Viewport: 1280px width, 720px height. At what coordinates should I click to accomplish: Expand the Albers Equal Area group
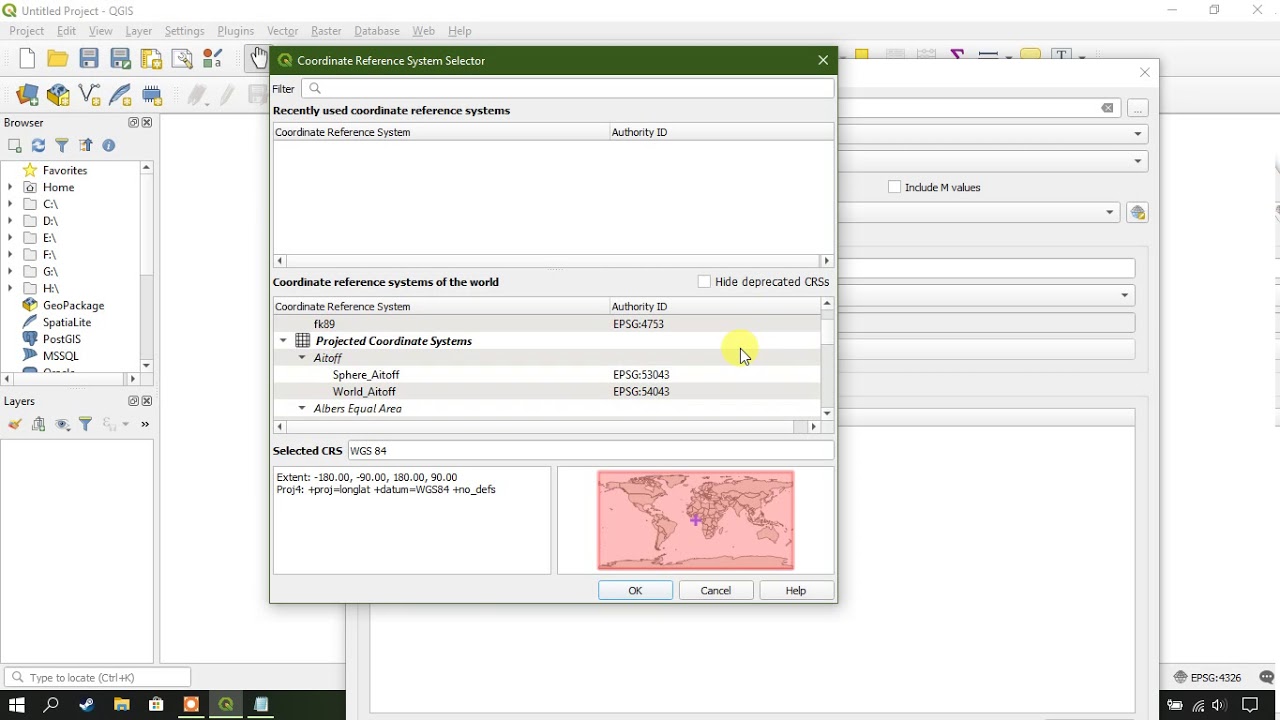tap(302, 409)
